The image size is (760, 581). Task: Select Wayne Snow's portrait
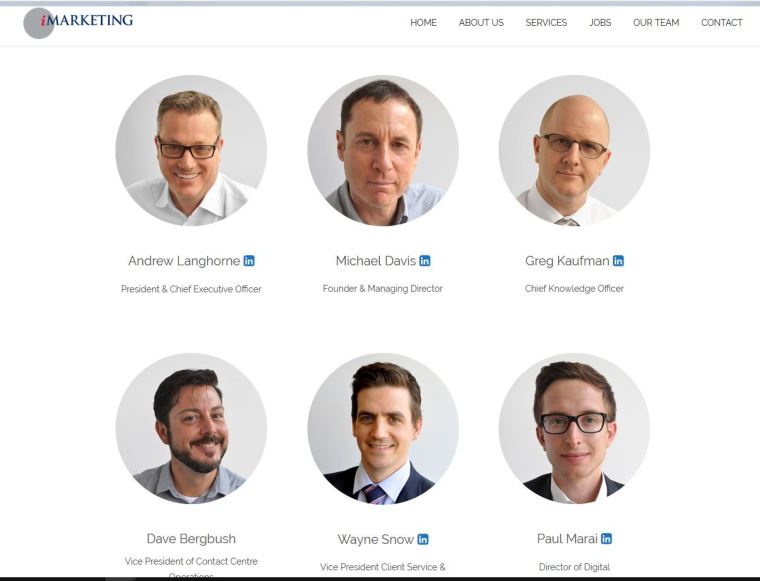(x=383, y=428)
